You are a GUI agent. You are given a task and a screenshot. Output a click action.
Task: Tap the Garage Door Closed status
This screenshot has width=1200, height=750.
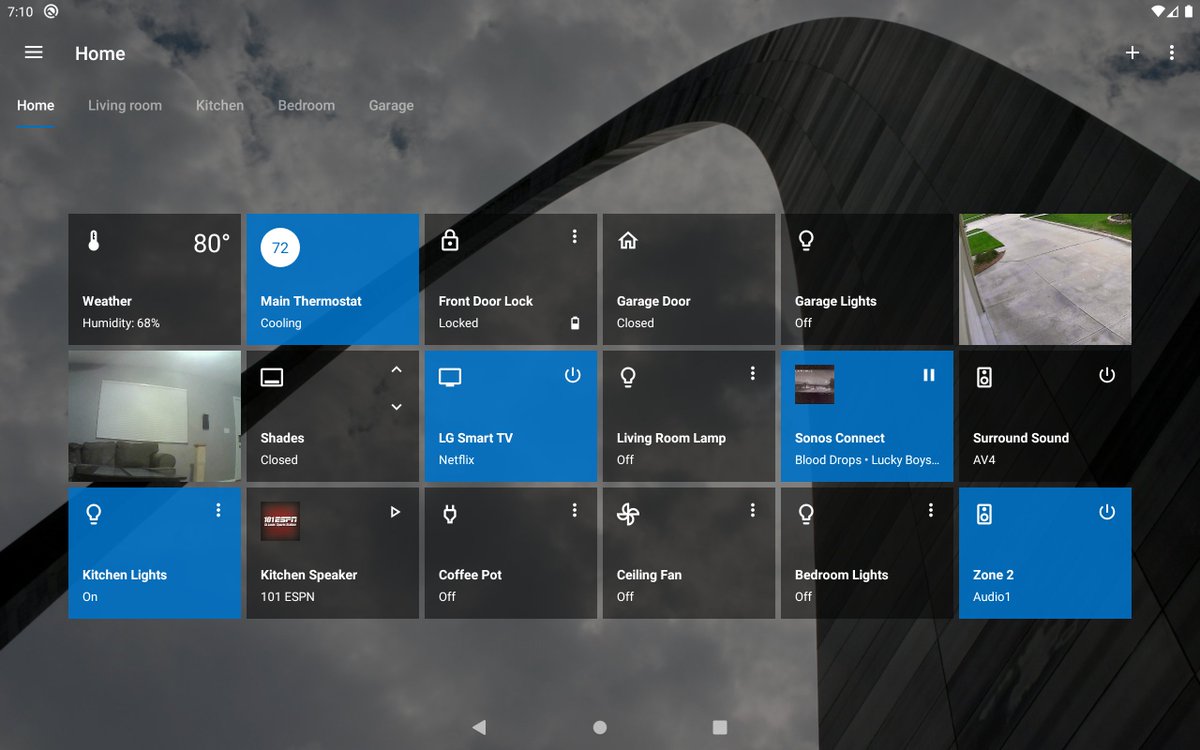(x=635, y=323)
